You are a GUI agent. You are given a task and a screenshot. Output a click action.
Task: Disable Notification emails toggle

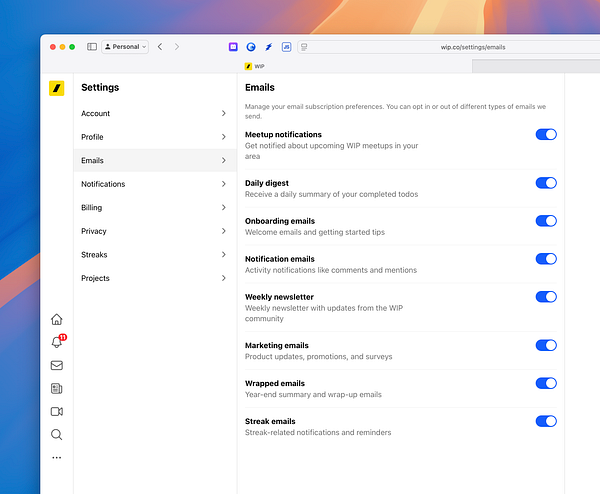click(546, 259)
